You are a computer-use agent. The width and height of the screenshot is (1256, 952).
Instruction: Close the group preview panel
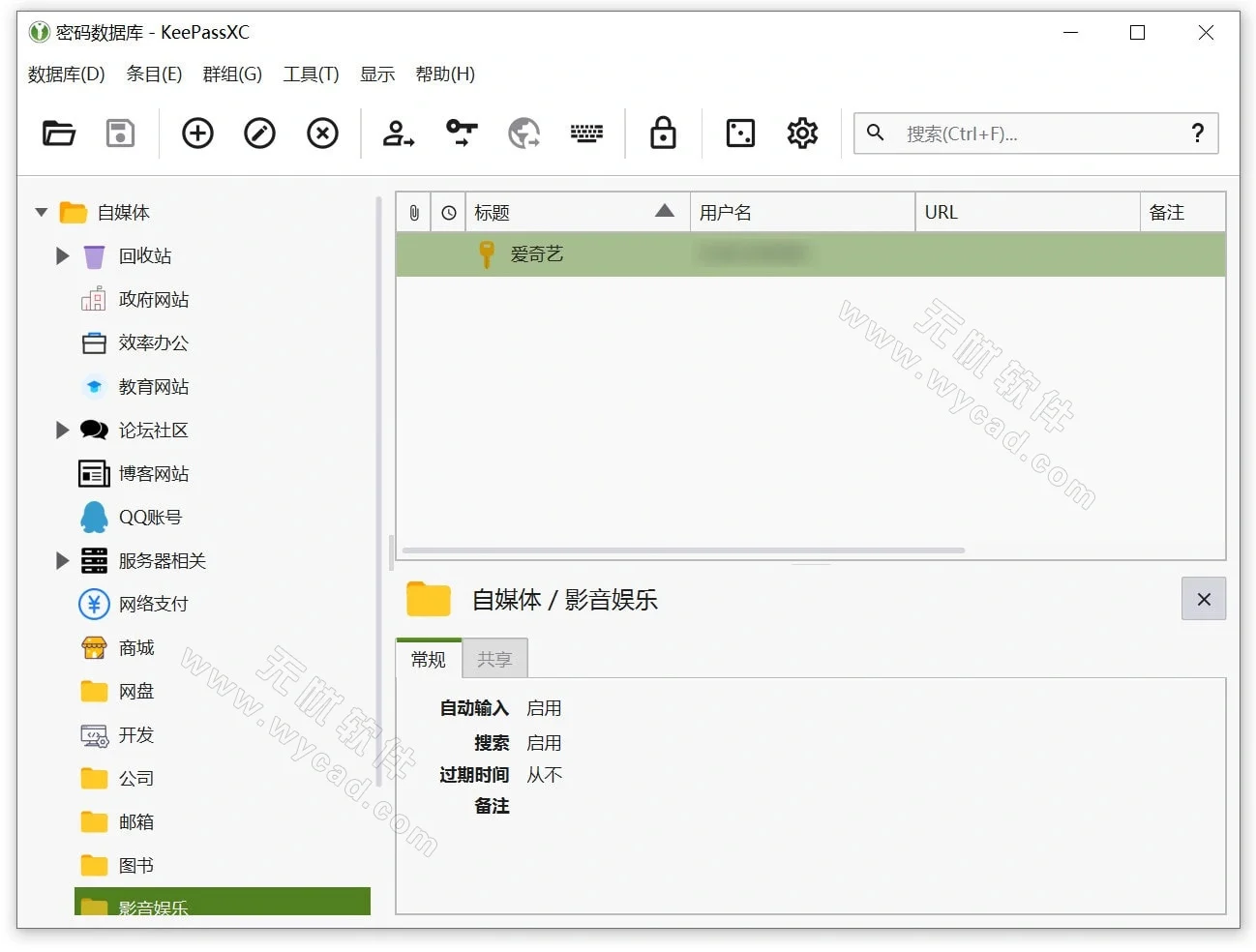[x=1203, y=599]
